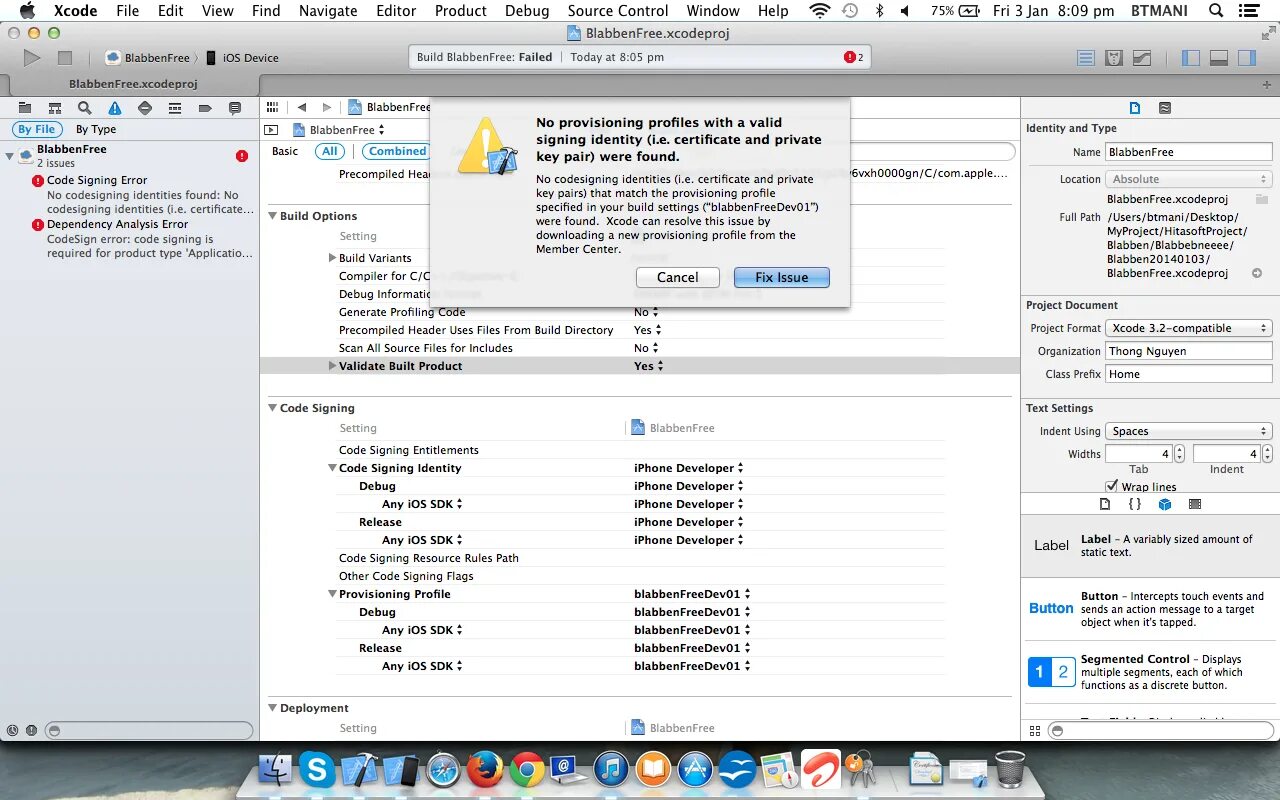The height and width of the screenshot is (800, 1280).
Task: Switch to the Standard editor
Action: point(1086,58)
